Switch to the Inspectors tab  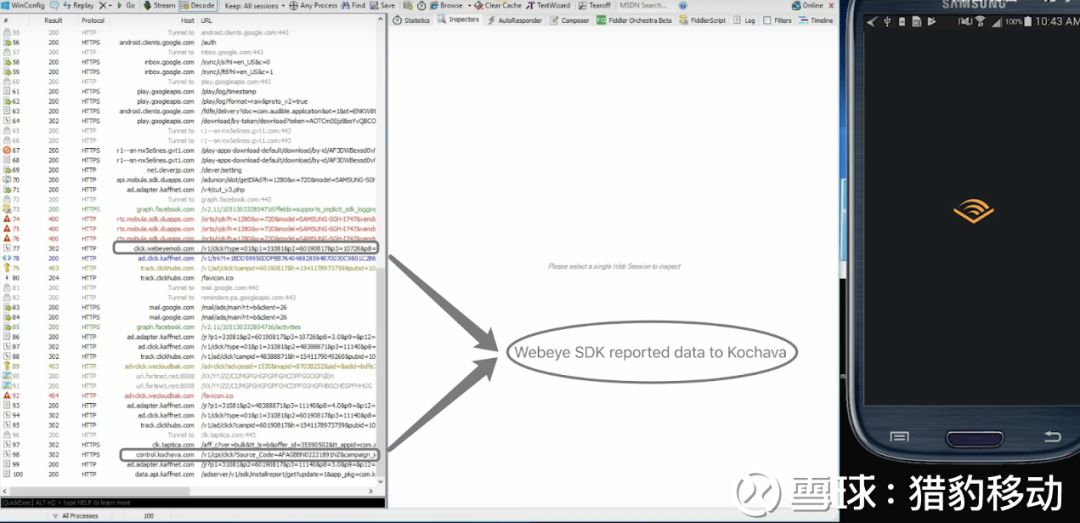pyautogui.click(x=459, y=20)
